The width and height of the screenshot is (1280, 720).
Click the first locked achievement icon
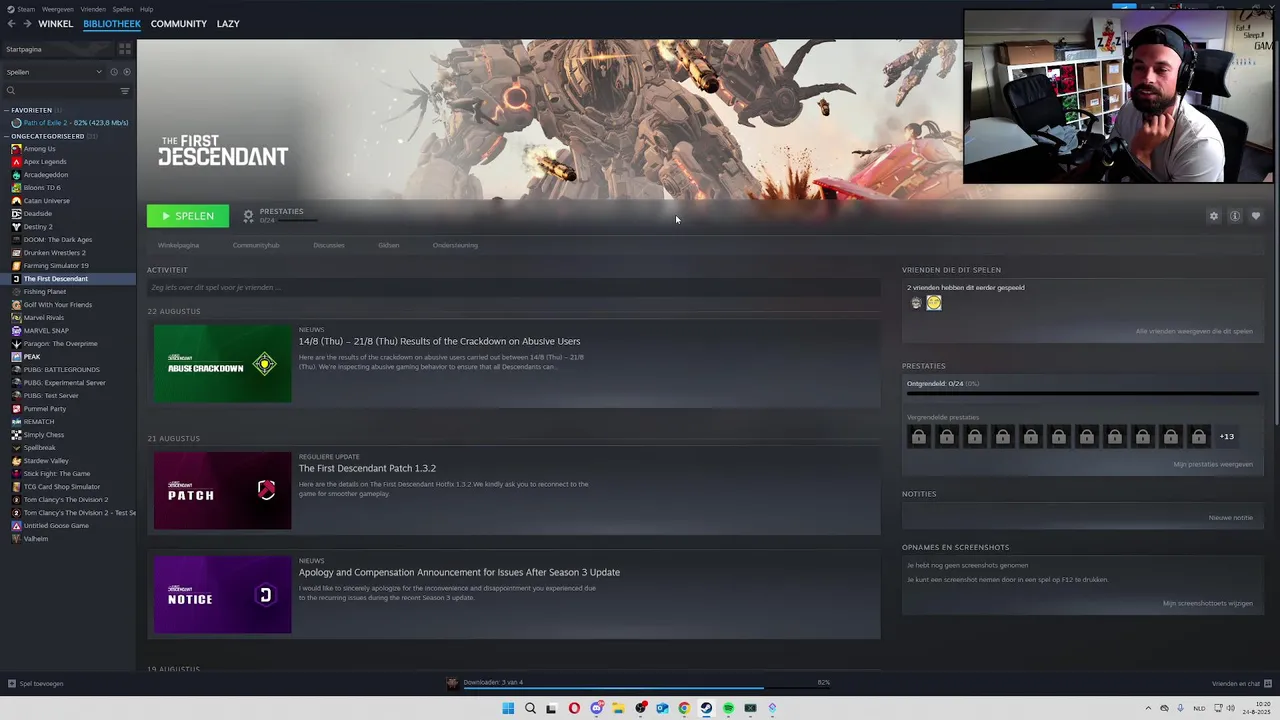[x=919, y=436]
